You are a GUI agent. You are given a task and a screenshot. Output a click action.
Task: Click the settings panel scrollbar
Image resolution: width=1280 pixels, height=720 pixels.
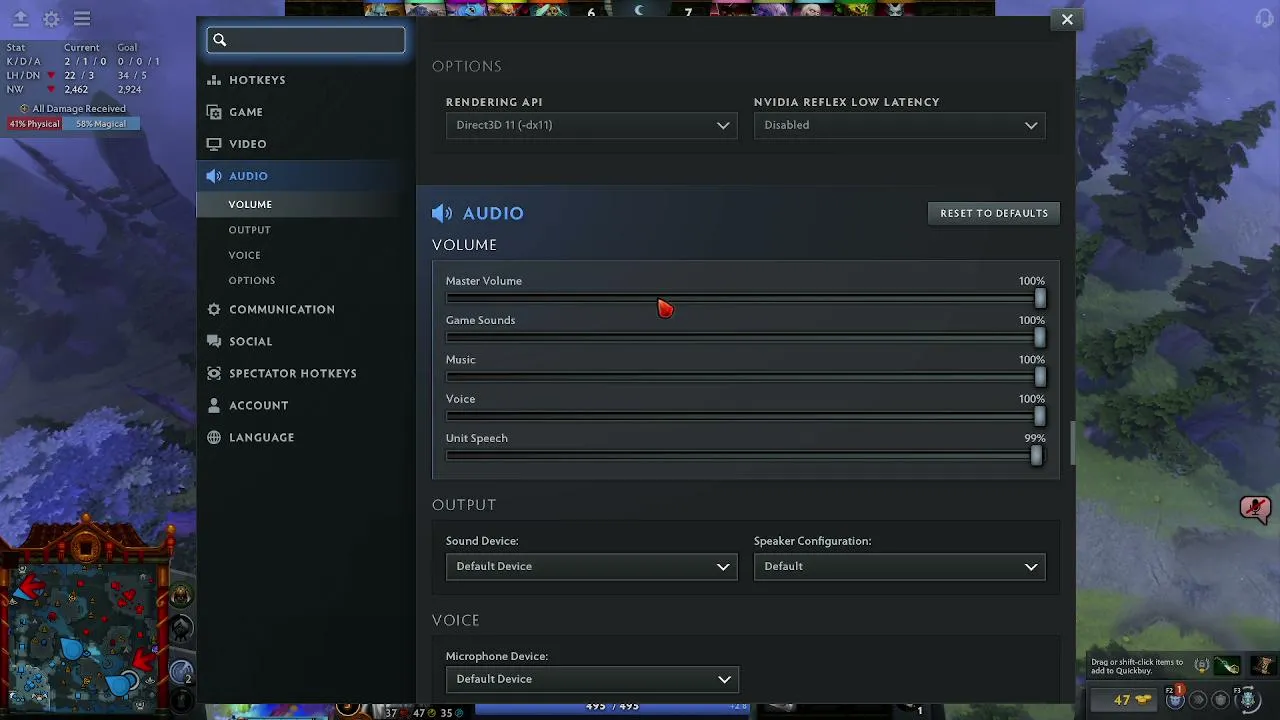(x=1072, y=443)
